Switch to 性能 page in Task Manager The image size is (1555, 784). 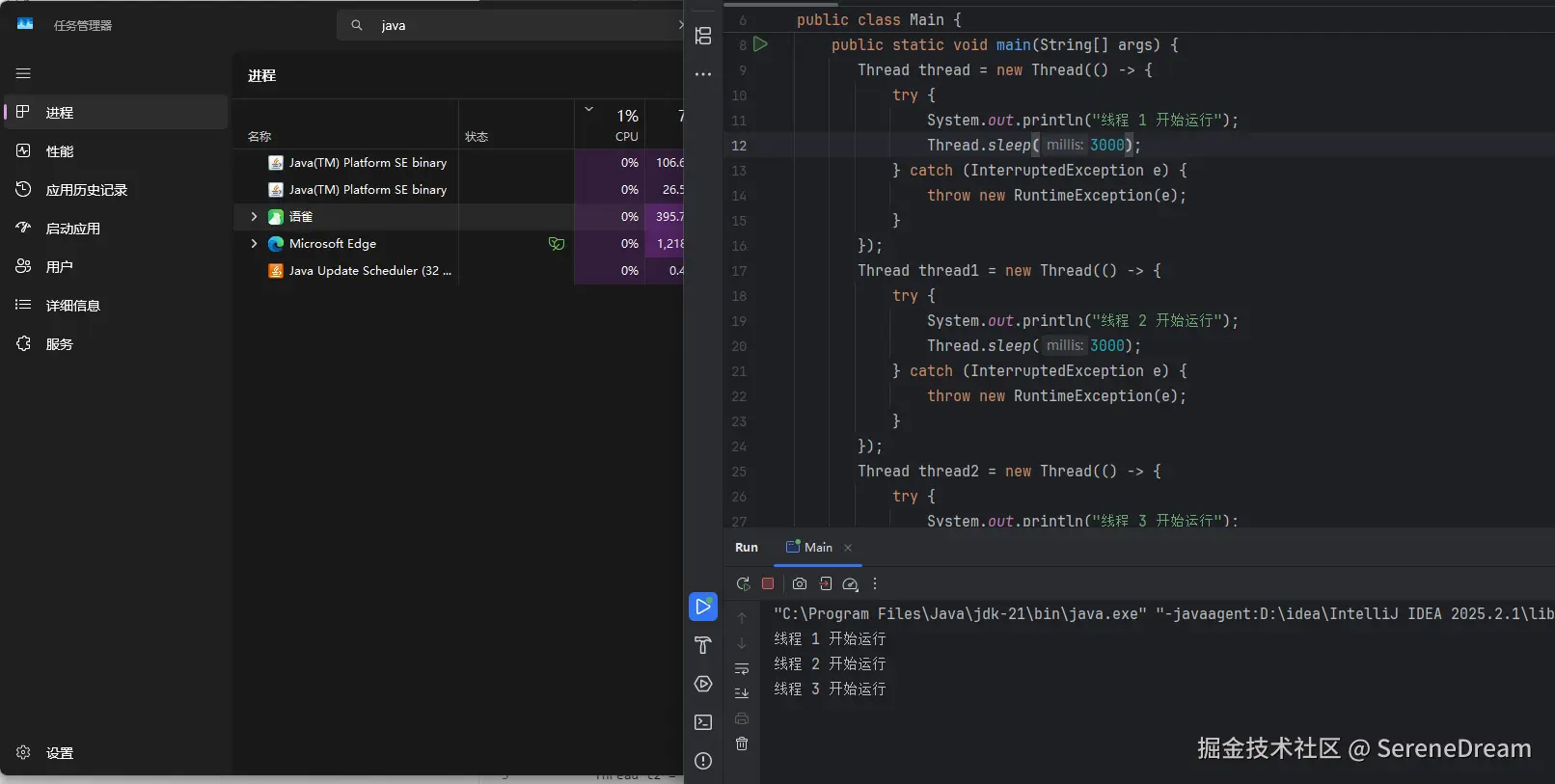tap(59, 151)
